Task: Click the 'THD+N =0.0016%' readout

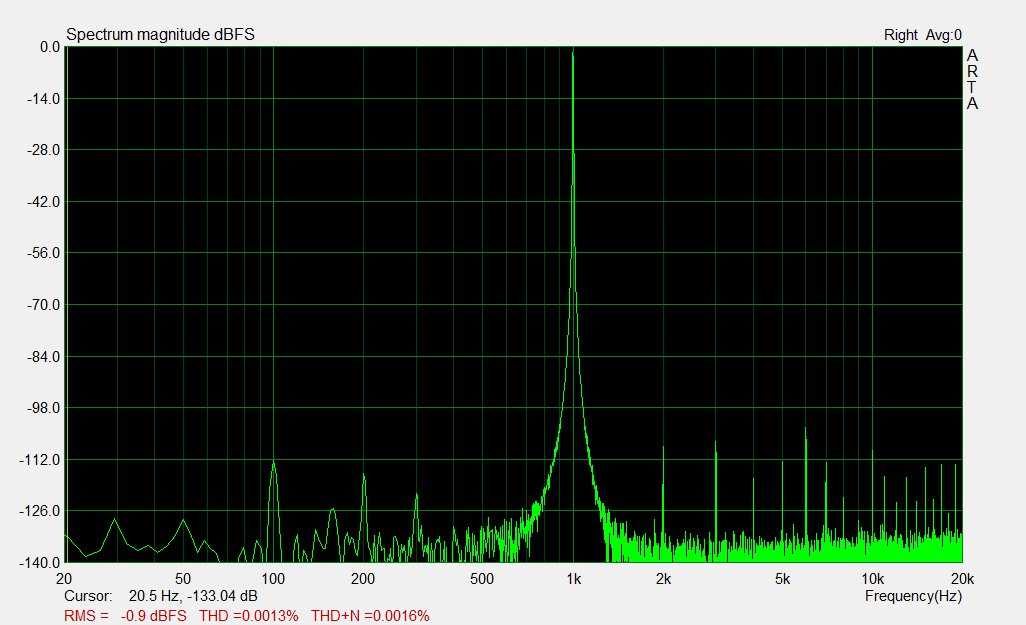Action: 370,616
